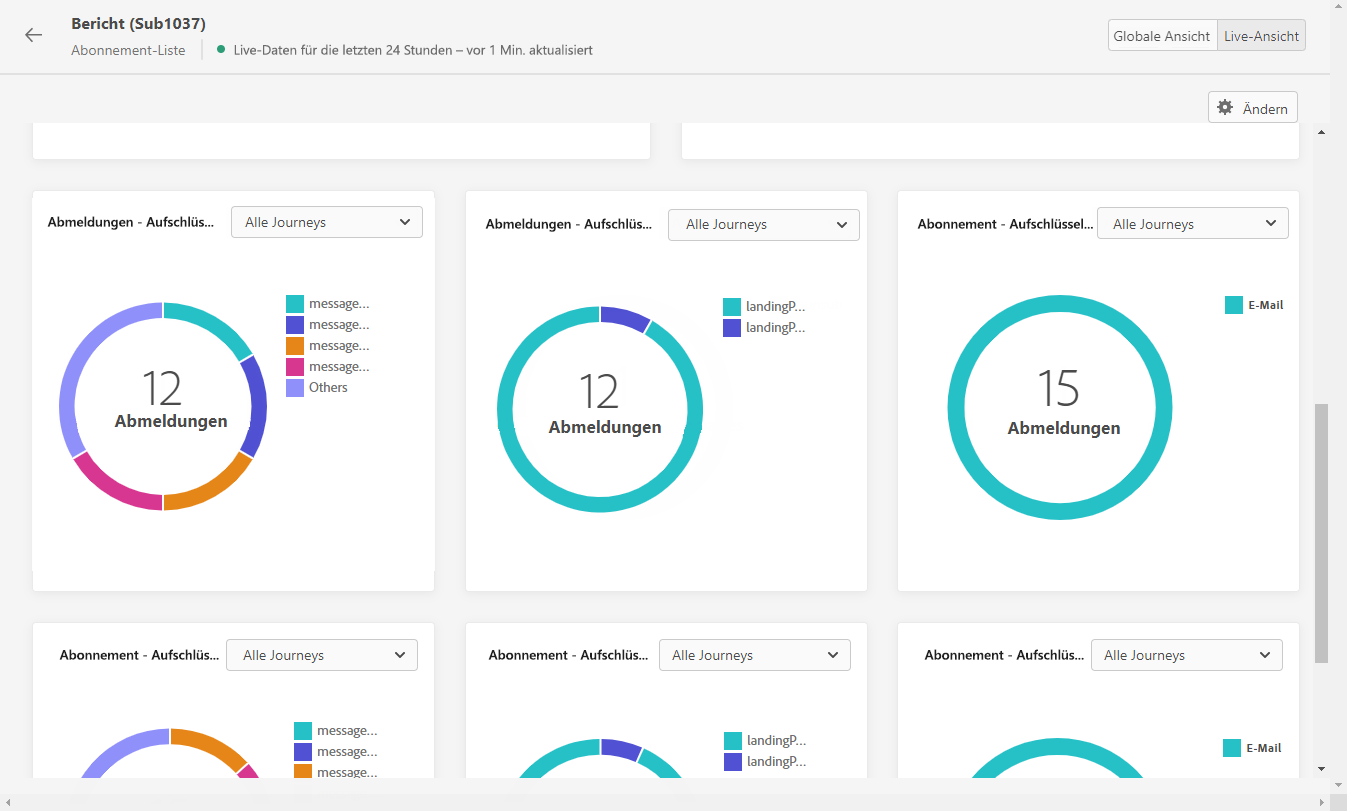
Task: Click the gear icon beside Ändern
Action: (x=1225, y=107)
